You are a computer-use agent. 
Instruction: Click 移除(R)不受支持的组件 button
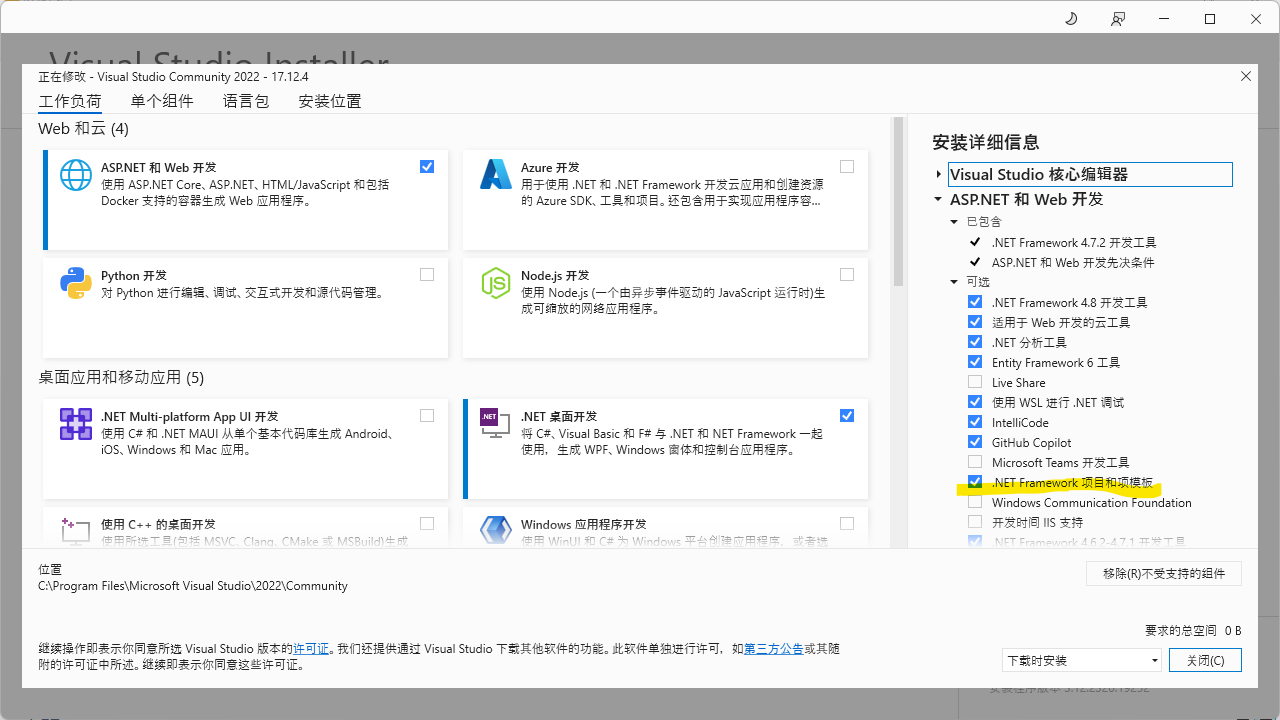click(x=1164, y=573)
